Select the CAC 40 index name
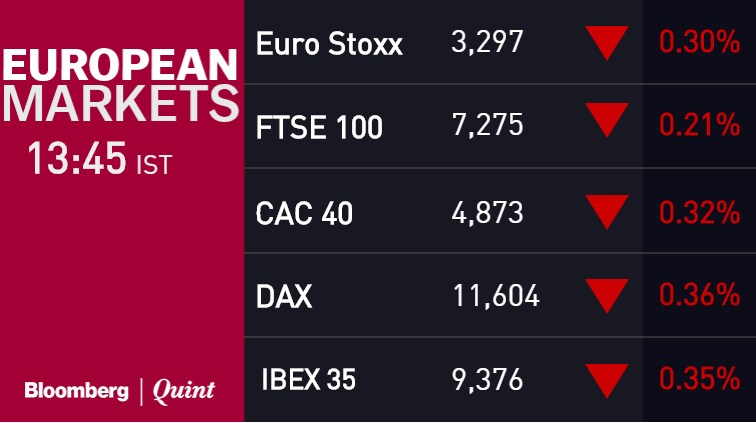Viewport: 756px width, 423px height. click(304, 213)
